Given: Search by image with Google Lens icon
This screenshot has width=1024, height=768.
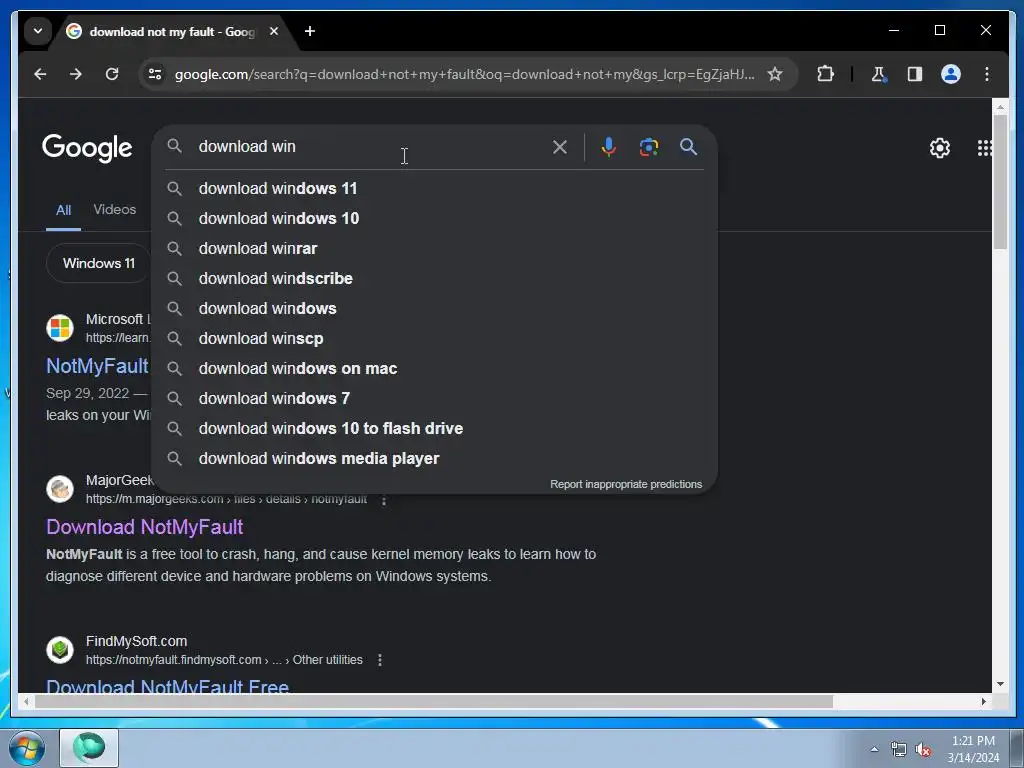Looking at the screenshot, I should (648, 147).
